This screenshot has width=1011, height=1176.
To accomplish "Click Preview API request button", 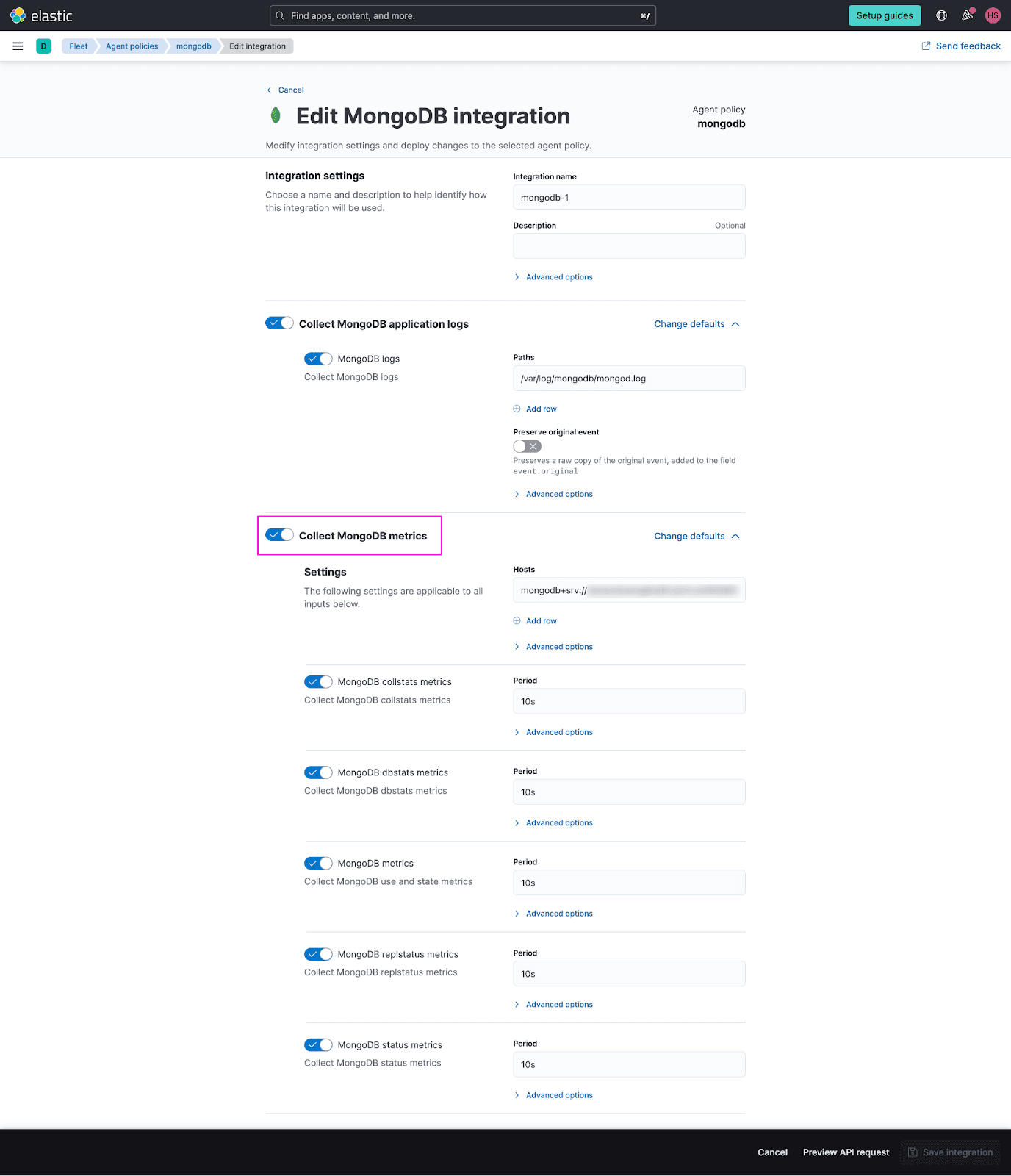I will pos(846,1152).
